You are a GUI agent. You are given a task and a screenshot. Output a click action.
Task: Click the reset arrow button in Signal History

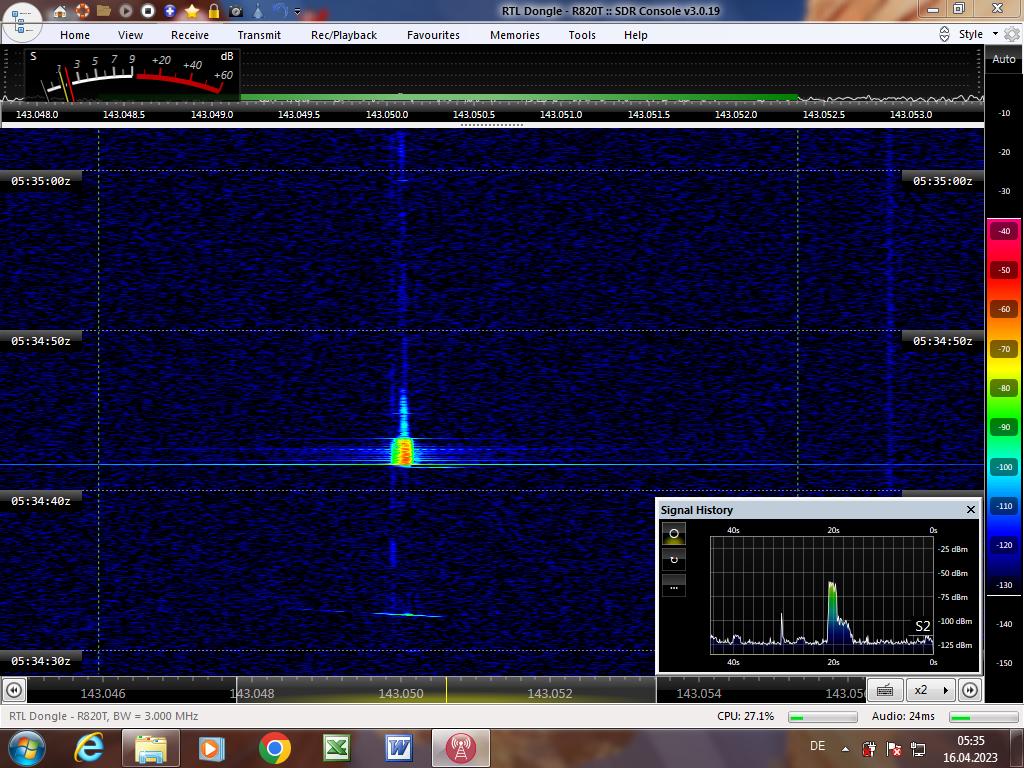click(x=674, y=560)
